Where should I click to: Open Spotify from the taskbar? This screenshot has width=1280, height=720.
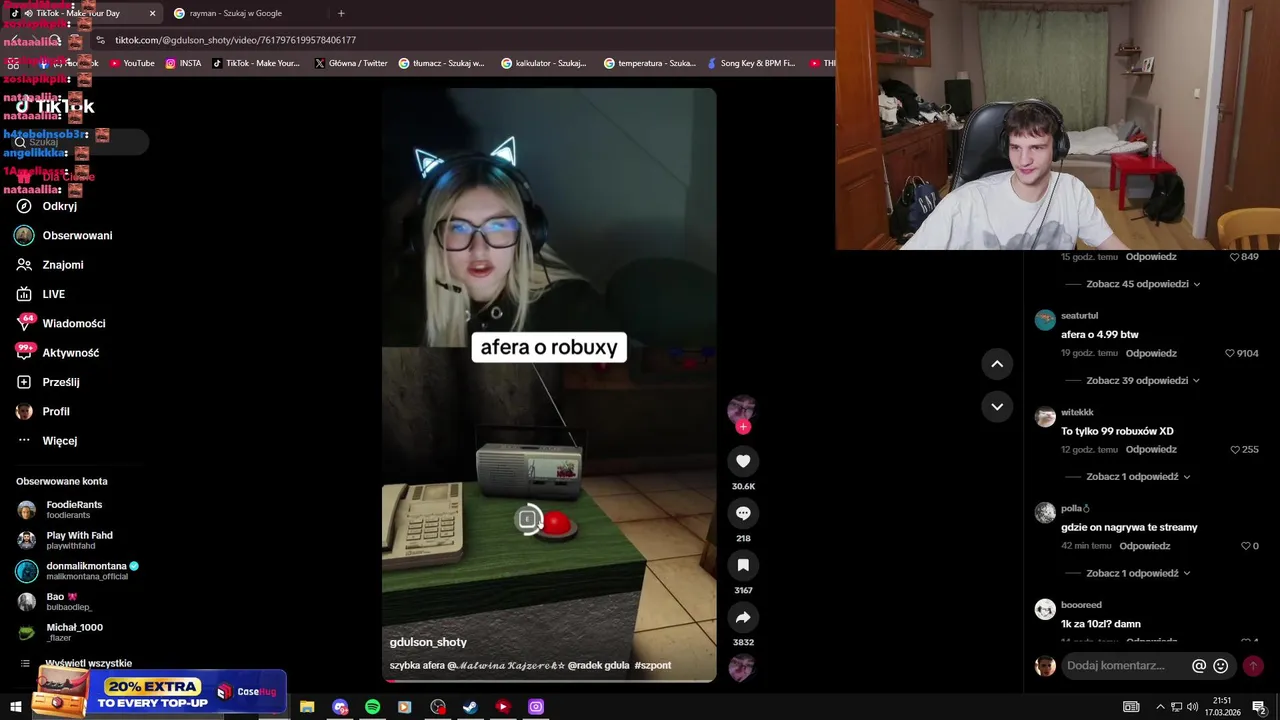point(372,707)
